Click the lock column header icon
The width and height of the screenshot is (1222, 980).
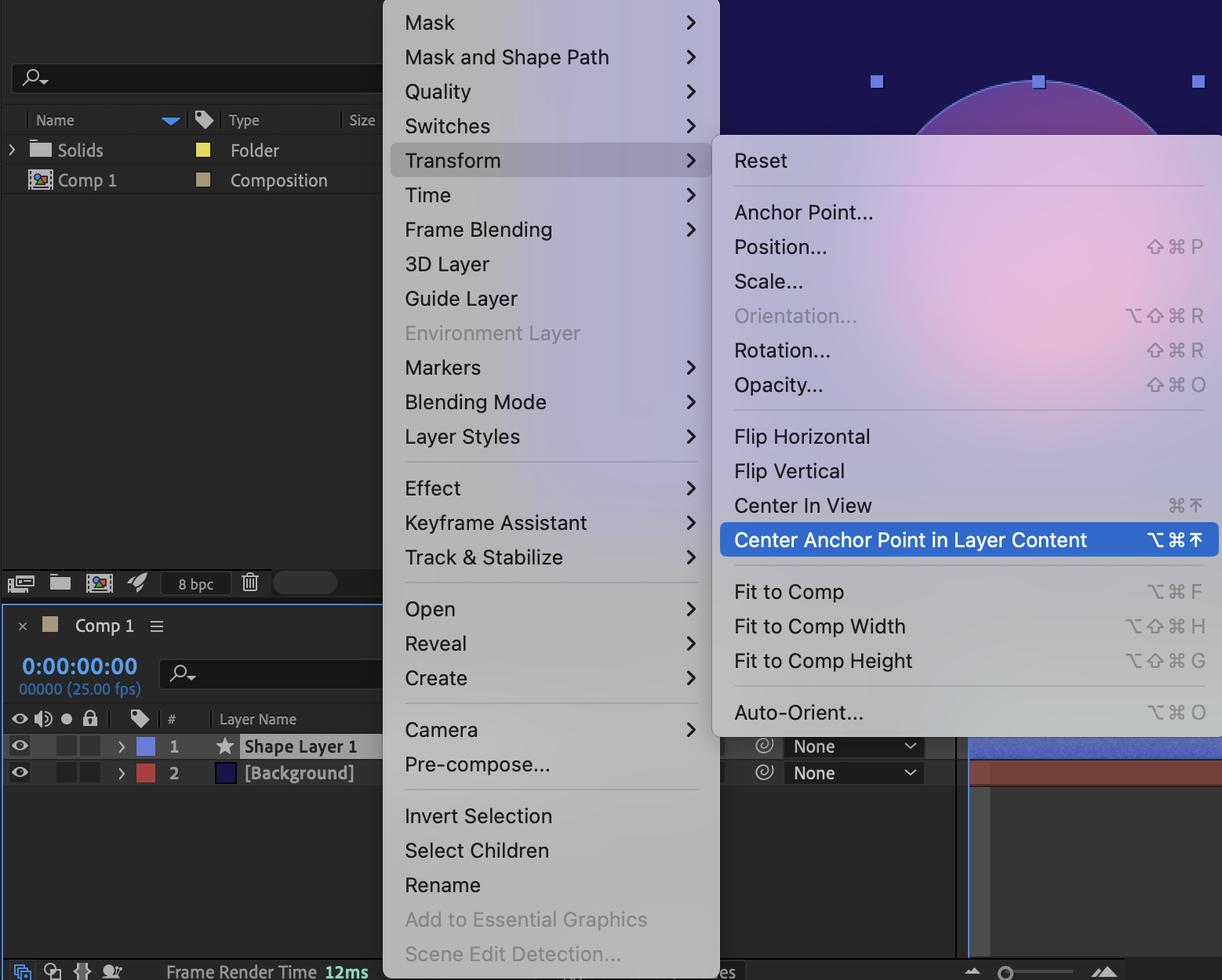point(90,718)
